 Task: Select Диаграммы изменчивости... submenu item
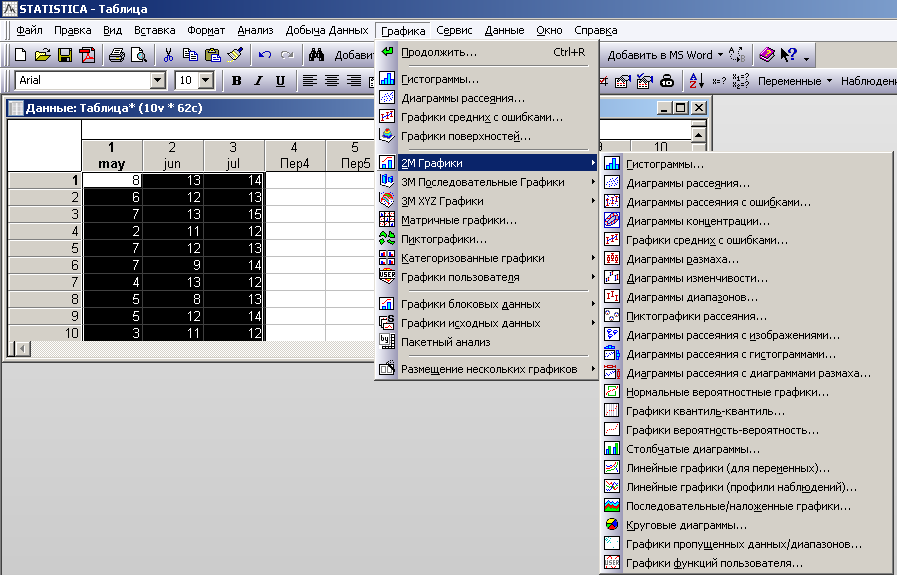coord(746,278)
